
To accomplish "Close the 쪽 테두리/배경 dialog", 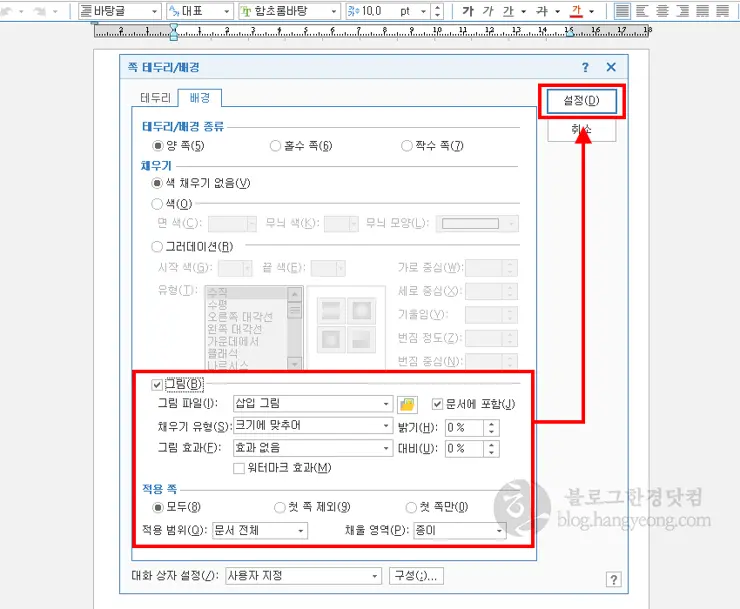I will pyautogui.click(x=611, y=67).
